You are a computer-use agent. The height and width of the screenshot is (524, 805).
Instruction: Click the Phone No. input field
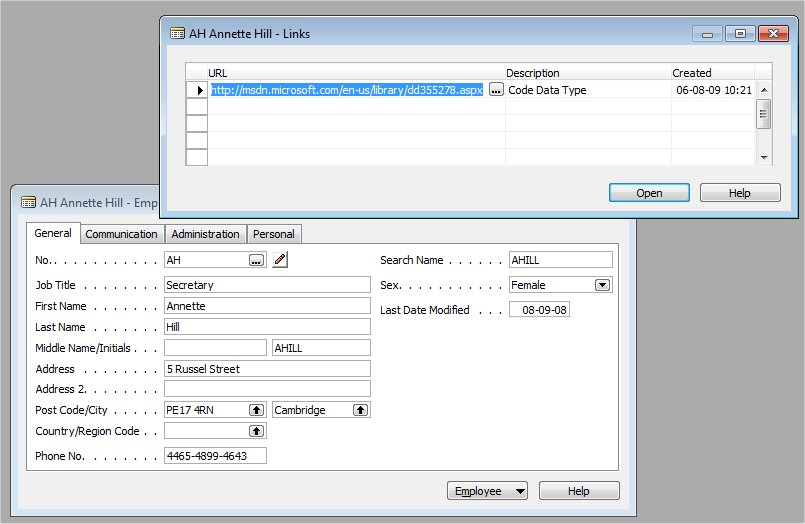[x=215, y=456]
